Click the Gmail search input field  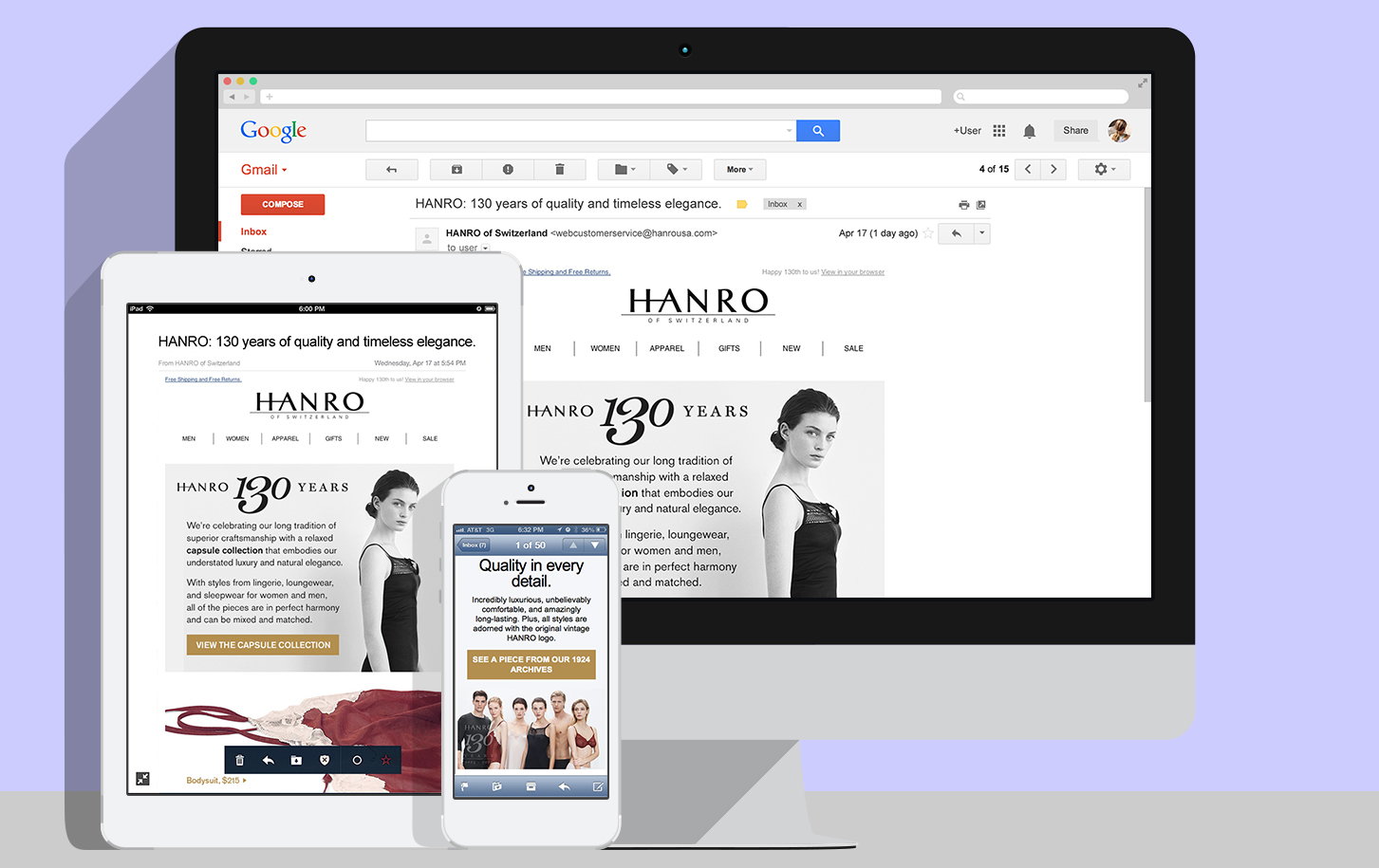click(x=581, y=131)
